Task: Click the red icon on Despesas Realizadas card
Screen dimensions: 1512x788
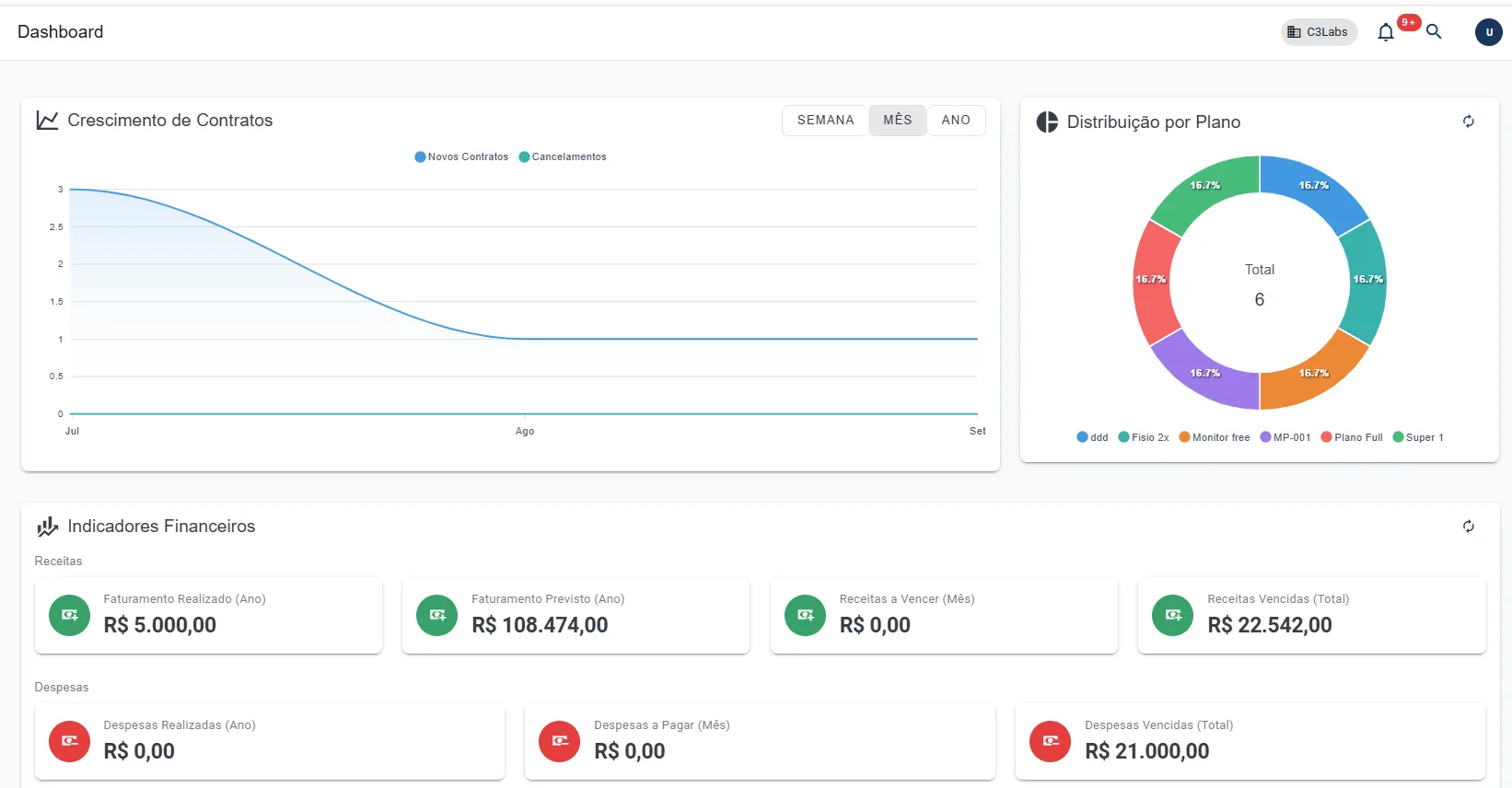Action: 69,741
